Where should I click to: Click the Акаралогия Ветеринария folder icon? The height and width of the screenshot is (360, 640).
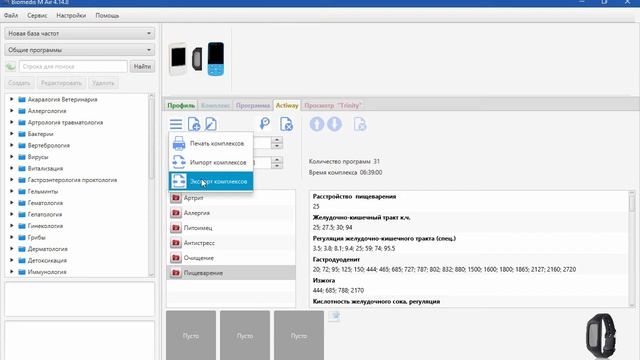pos(22,99)
